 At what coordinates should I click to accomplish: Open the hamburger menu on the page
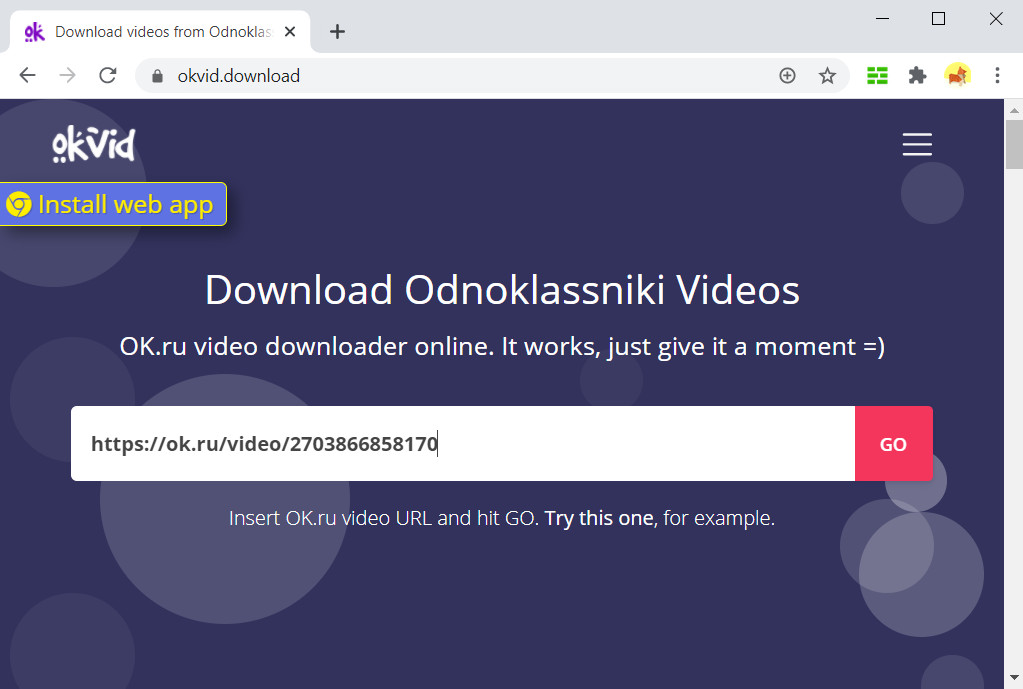[917, 144]
